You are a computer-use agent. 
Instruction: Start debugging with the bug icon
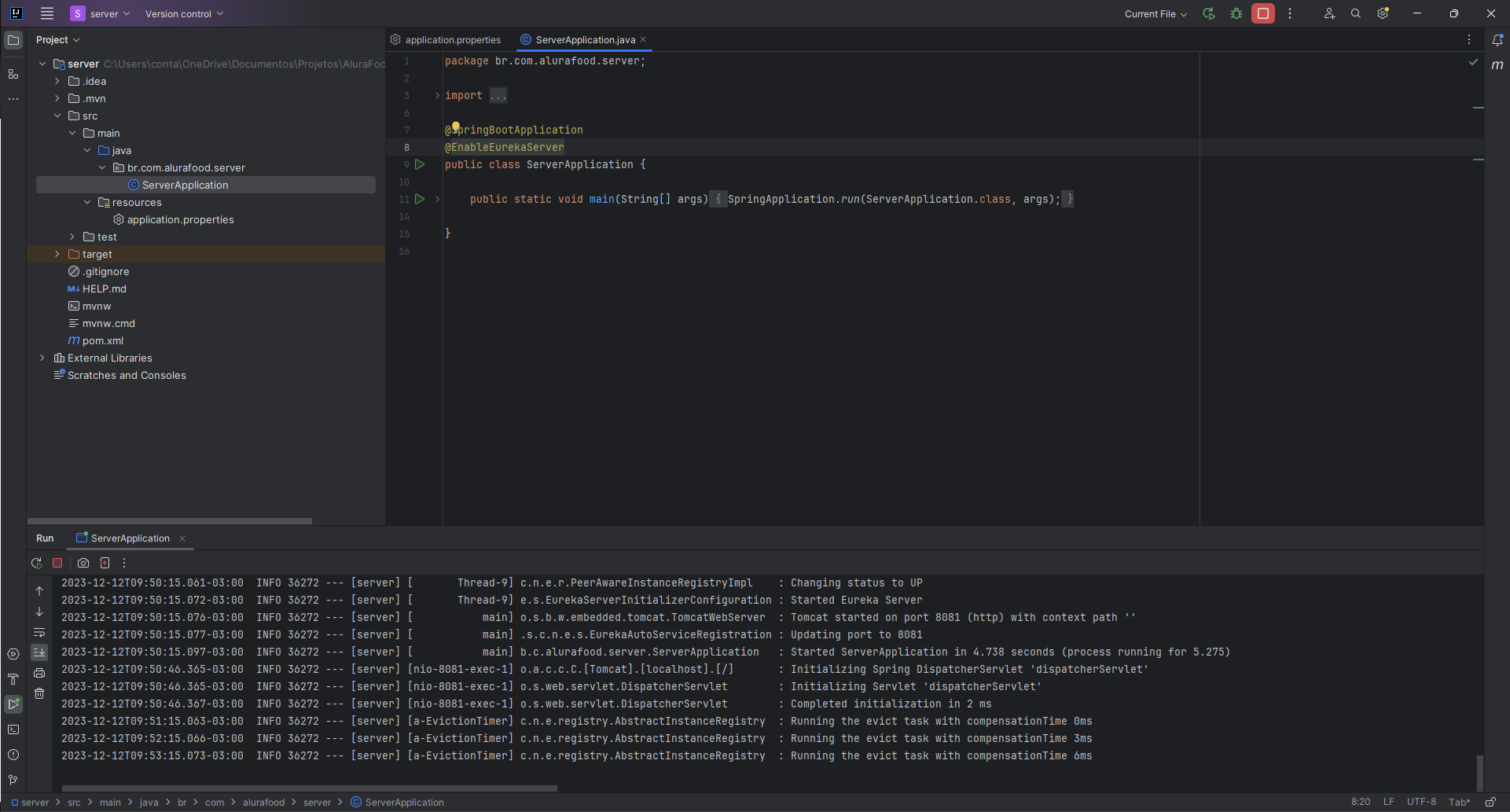[x=1236, y=13]
